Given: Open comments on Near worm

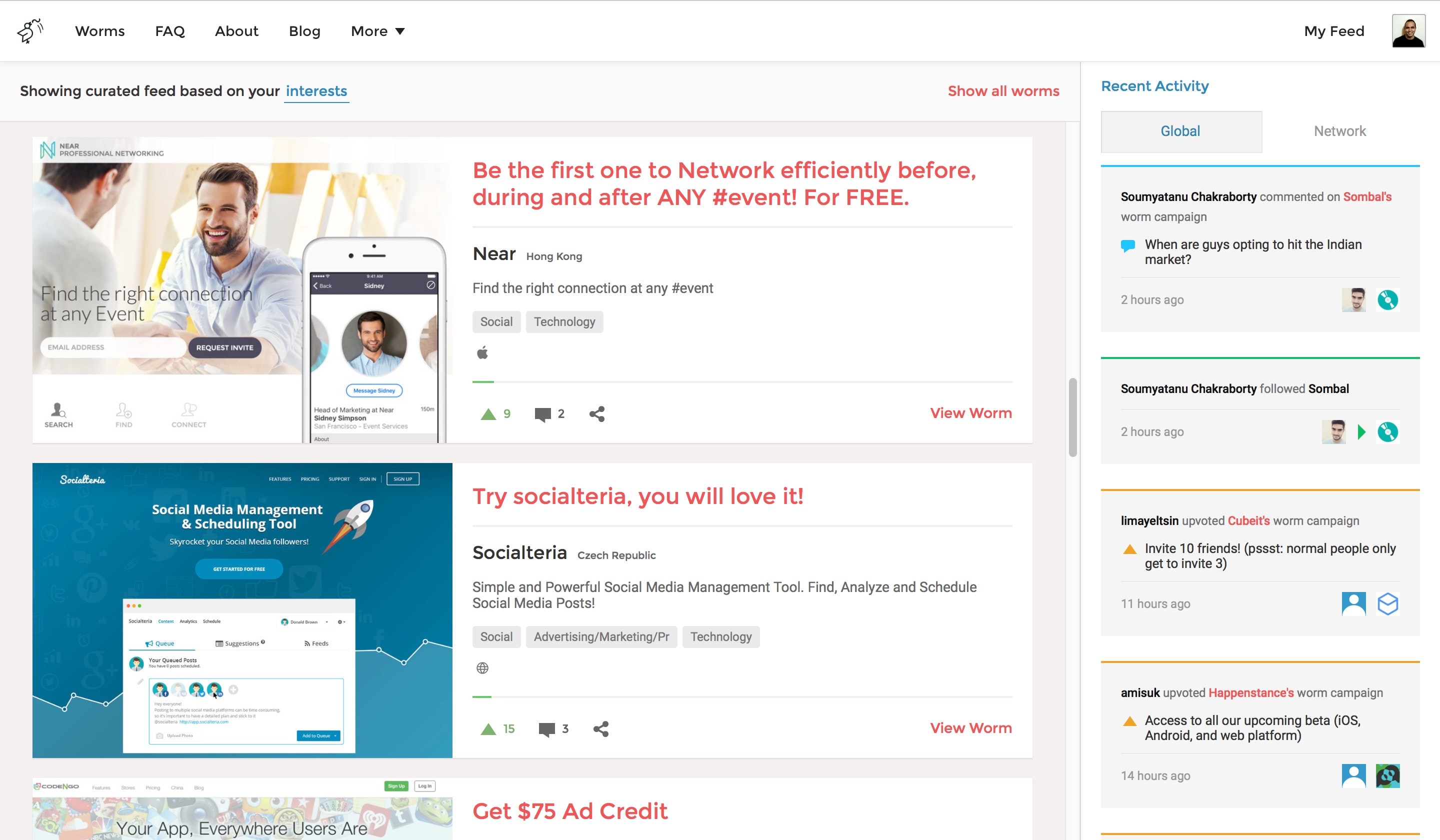Looking at the screenshot, I should 542,414.
